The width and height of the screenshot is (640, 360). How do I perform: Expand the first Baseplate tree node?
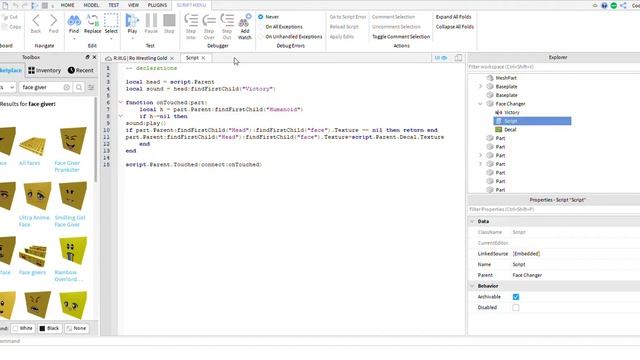[480, 87]
